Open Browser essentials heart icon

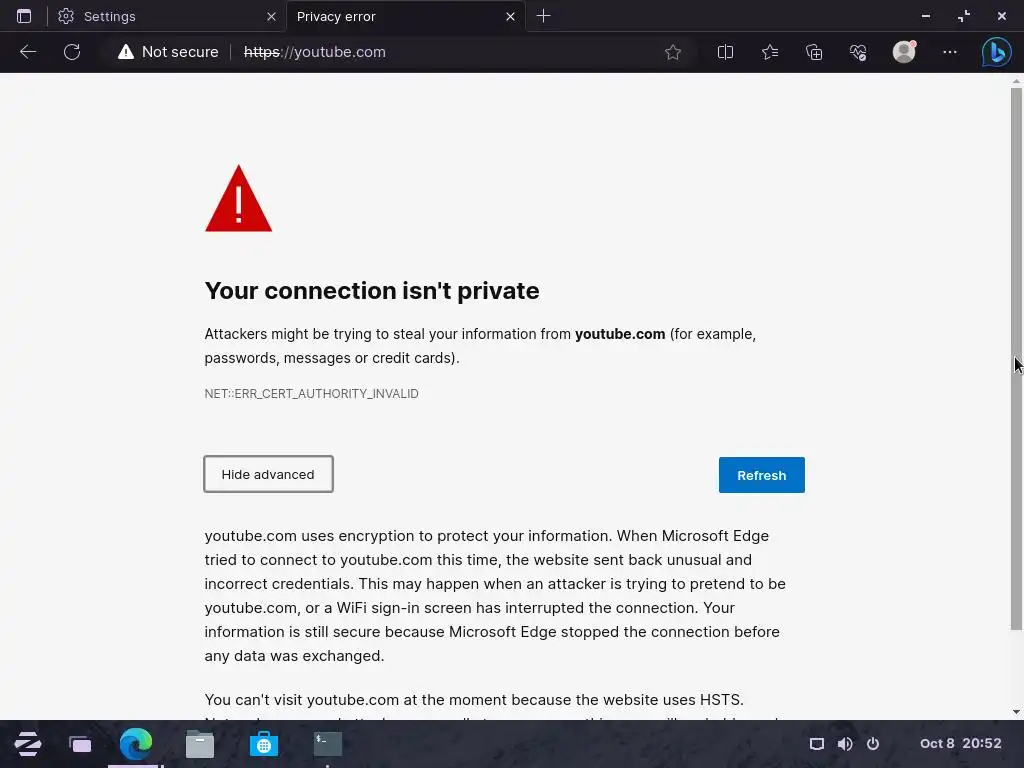pos(858,52)
